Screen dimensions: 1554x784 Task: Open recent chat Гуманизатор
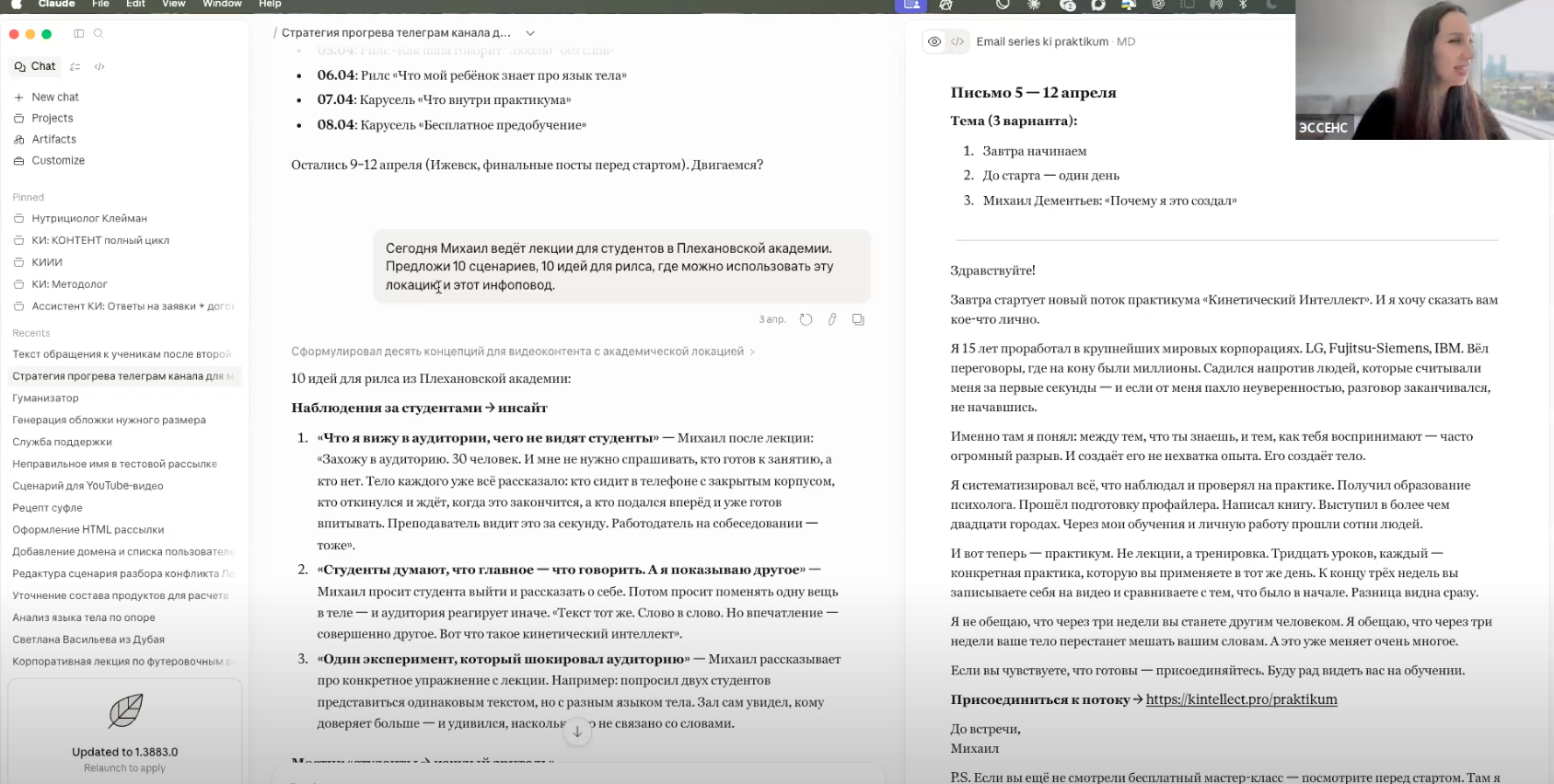pos(45,398)
